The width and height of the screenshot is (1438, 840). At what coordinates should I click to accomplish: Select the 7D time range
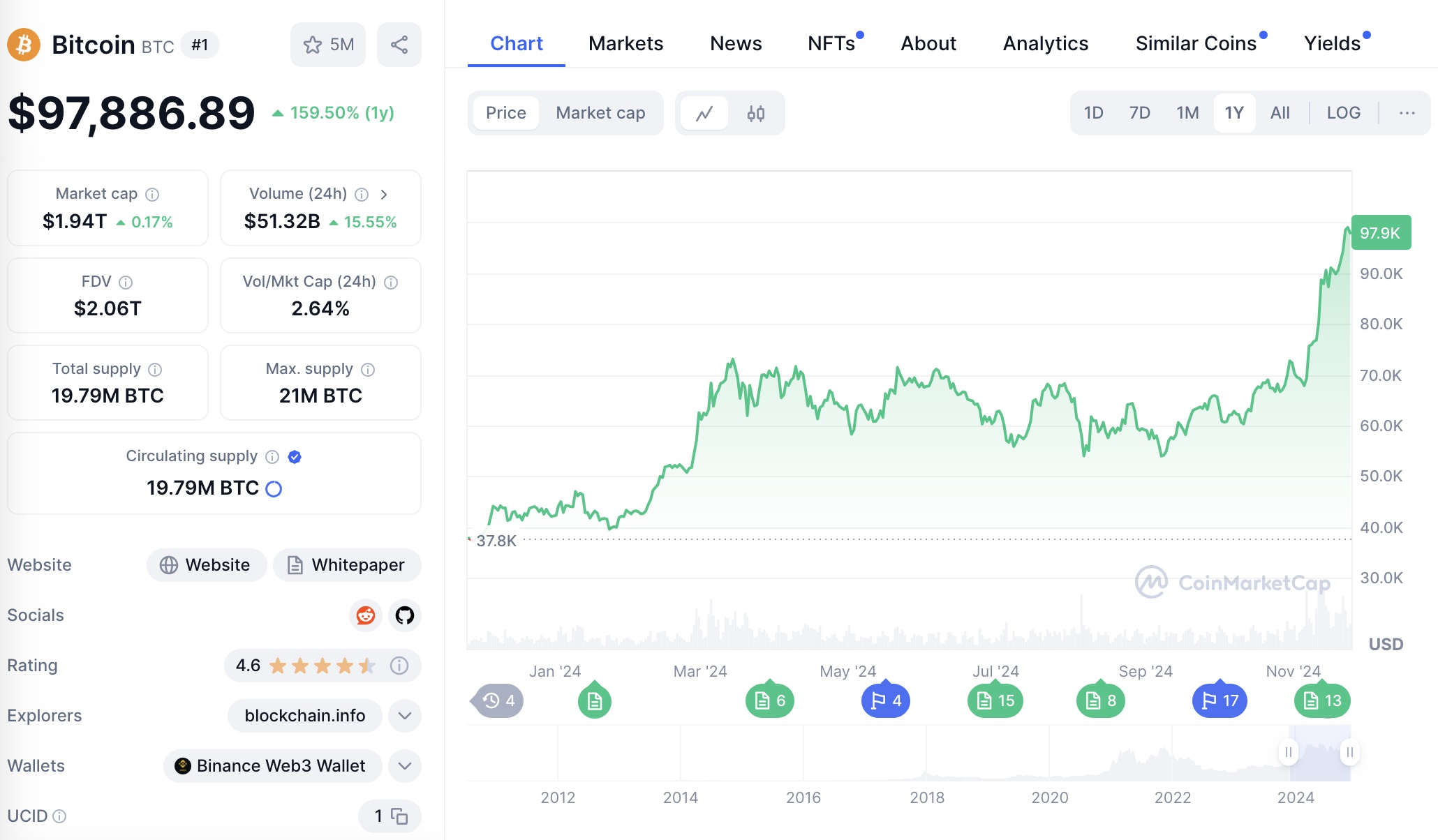click(x=1139, y=113)
